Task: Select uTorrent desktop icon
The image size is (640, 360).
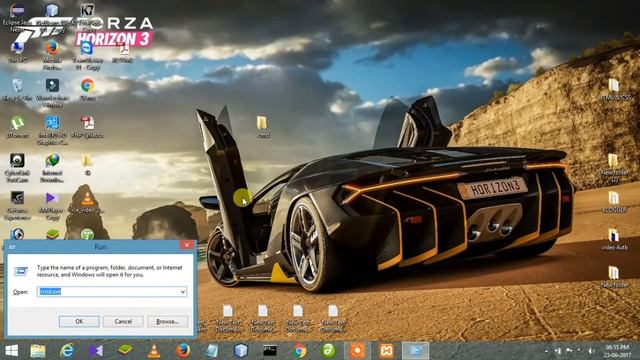Action: point(17,127)
